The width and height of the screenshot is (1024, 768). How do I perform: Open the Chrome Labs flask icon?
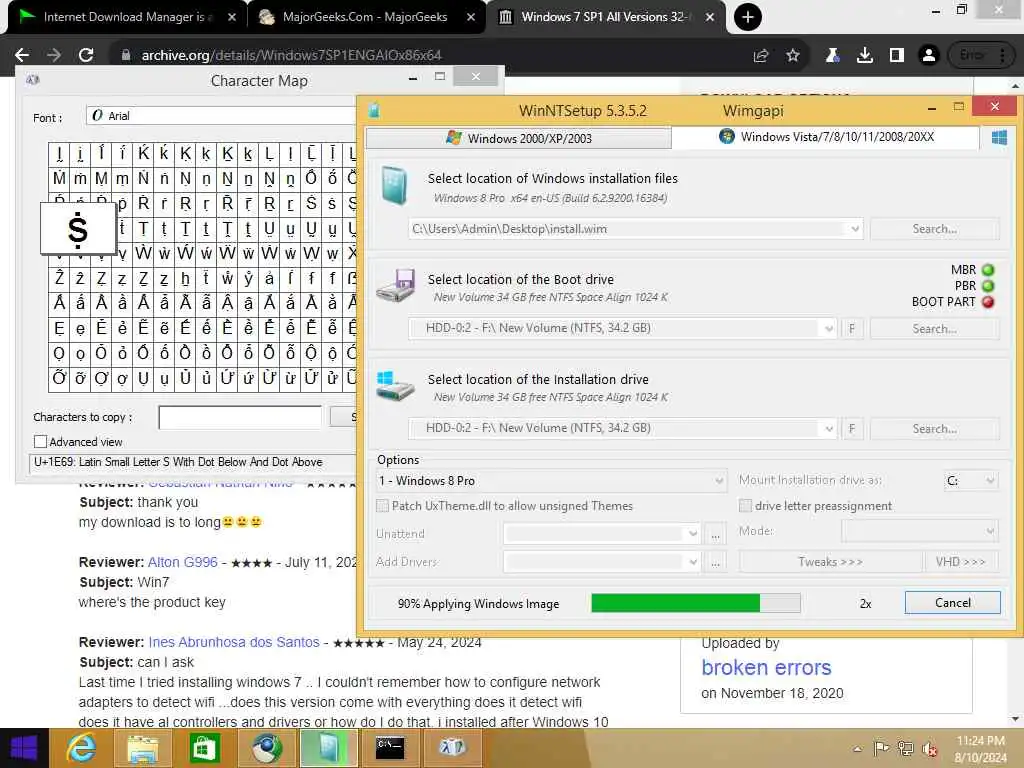click(x=832, y=56)
